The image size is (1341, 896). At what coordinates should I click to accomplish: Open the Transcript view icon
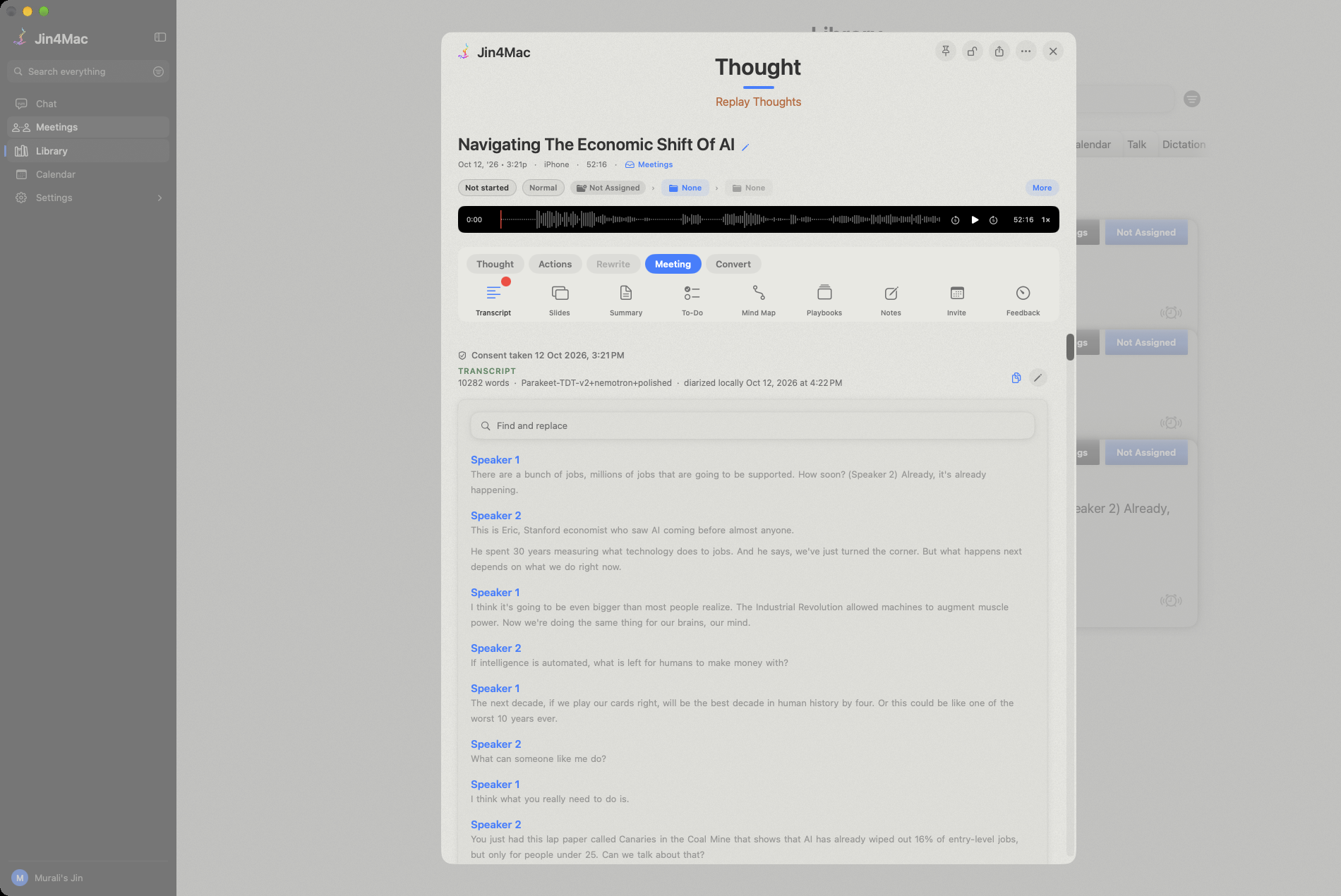coord(493,300)
